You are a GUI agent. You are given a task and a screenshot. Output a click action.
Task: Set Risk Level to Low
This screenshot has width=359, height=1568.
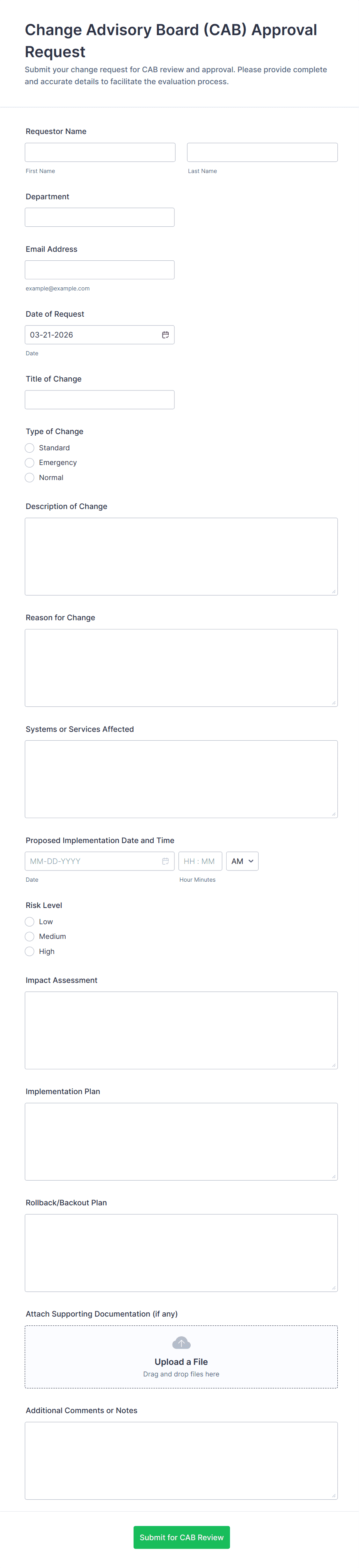coord(30,921)
